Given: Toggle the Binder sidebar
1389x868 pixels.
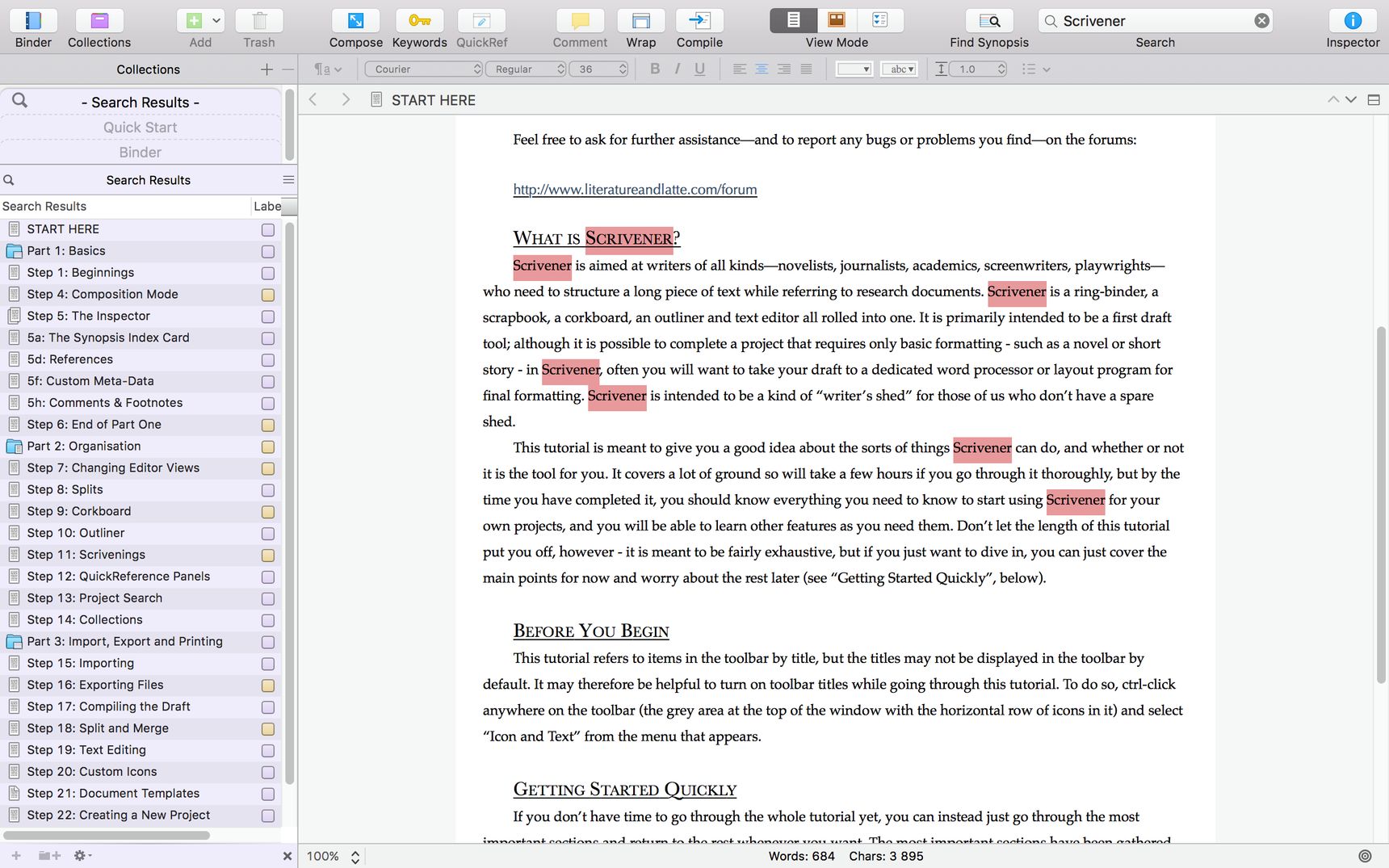Looking at the screenshot, I should click(x=33, y=21).
